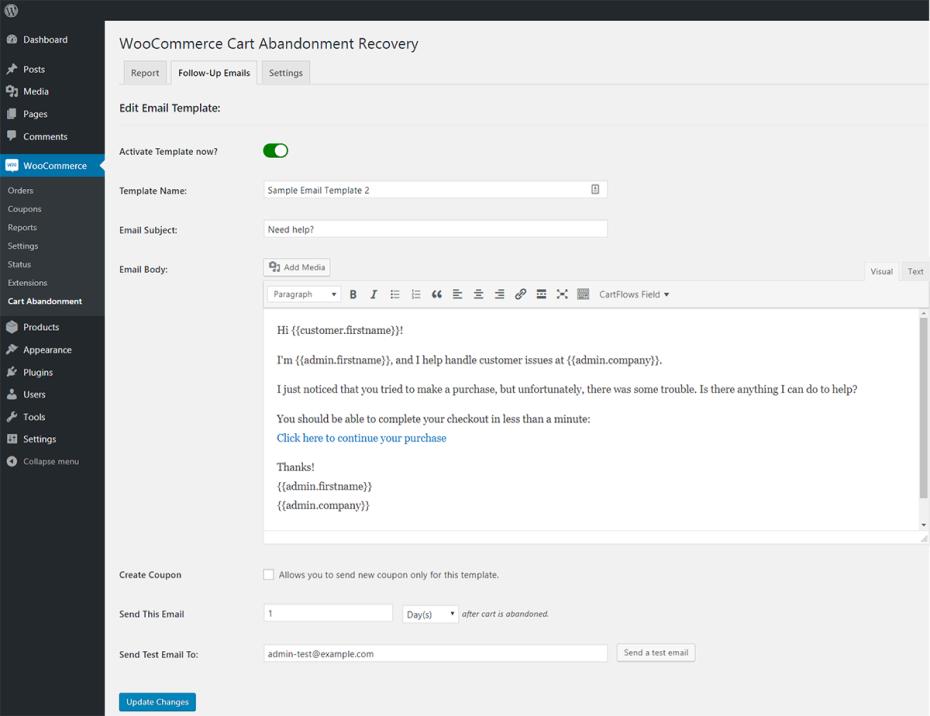The image size is (930, 716).
Task: Click the Update Changes button
Action: point(157,702)
